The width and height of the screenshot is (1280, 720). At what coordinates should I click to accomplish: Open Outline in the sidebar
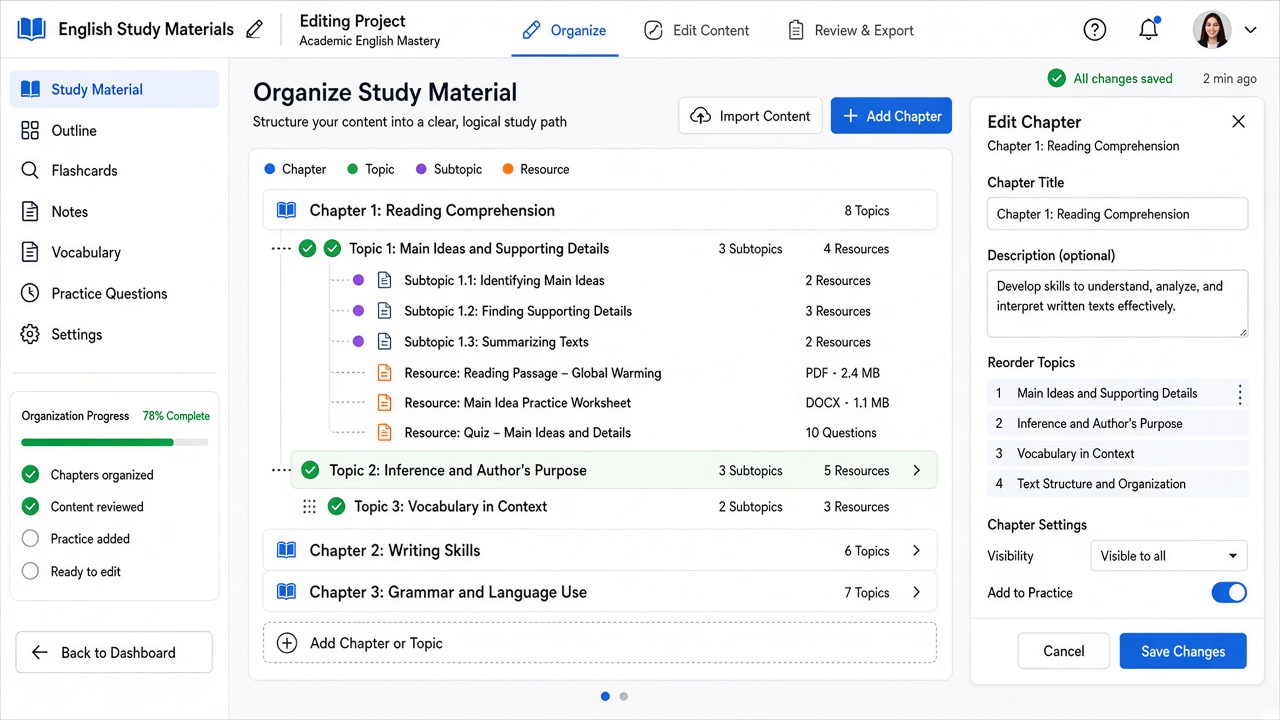(x=114, y=130)
